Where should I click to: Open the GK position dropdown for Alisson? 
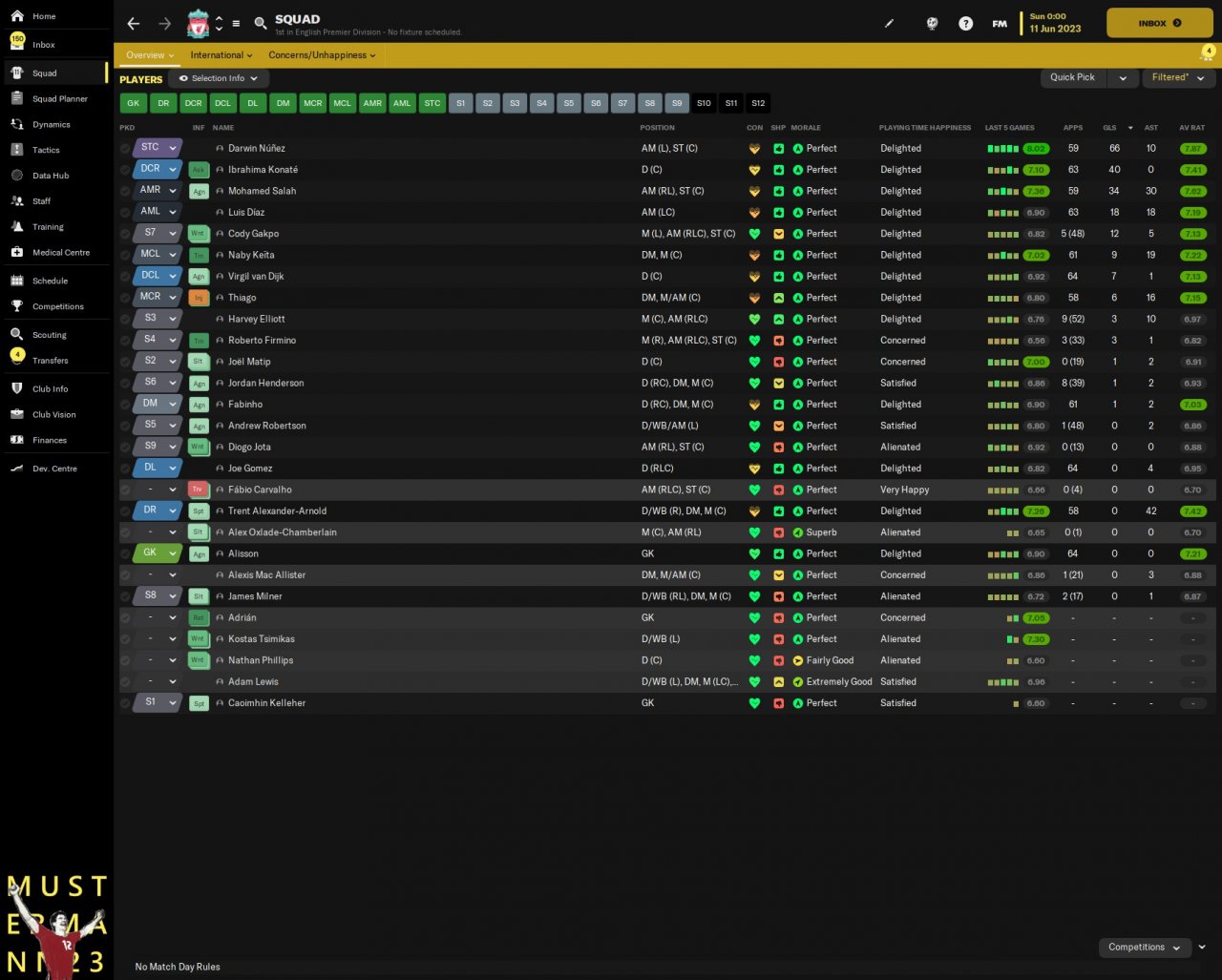173,553
